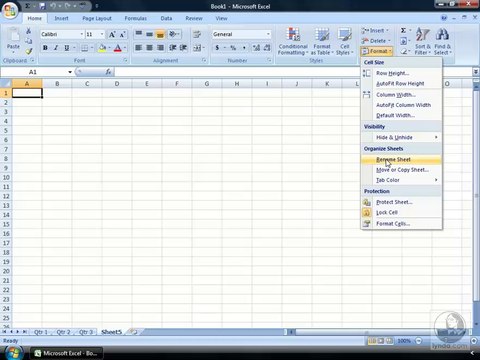480x360 pixels.
Task: Select column C header
Action: pos(87,84)
